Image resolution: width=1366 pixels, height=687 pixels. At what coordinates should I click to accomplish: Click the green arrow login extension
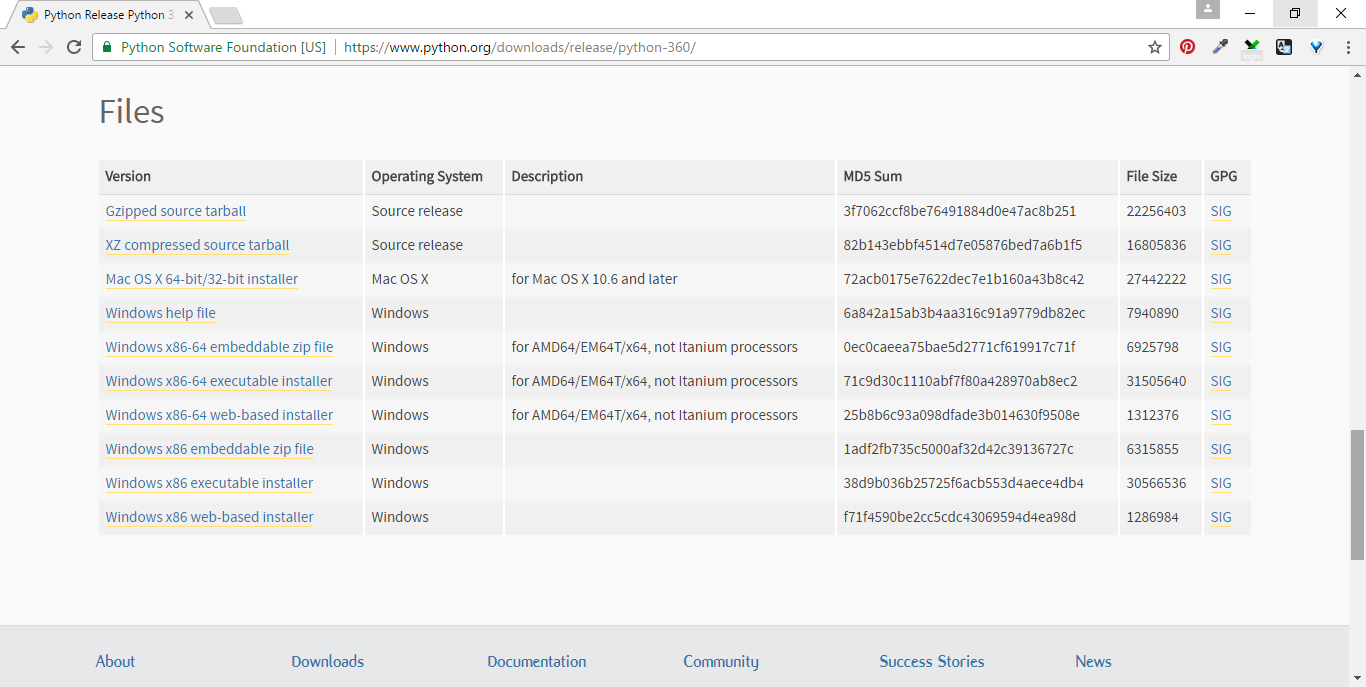[x=1252, y=47]
